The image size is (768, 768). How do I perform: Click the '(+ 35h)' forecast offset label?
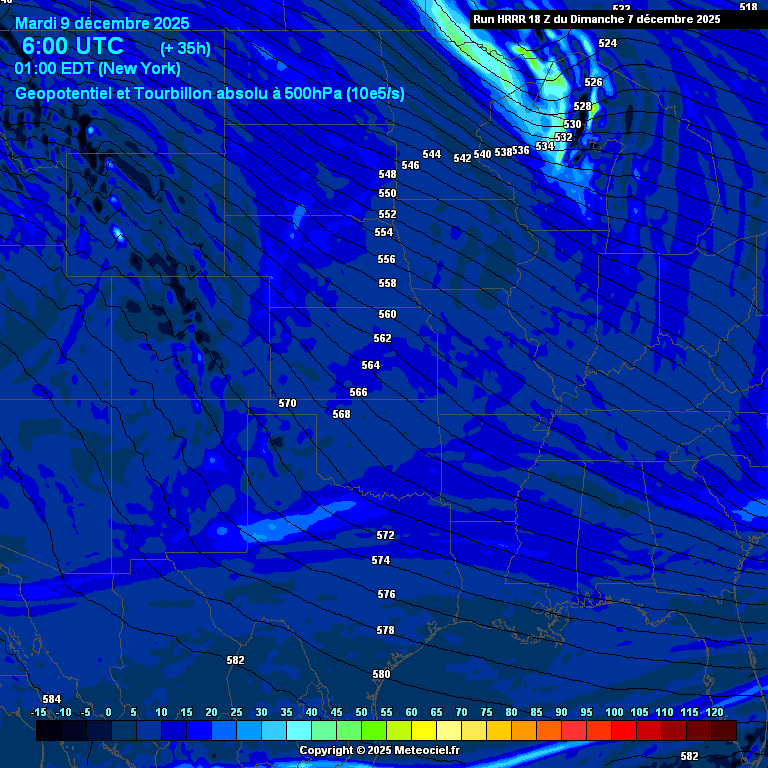point(185,48)
